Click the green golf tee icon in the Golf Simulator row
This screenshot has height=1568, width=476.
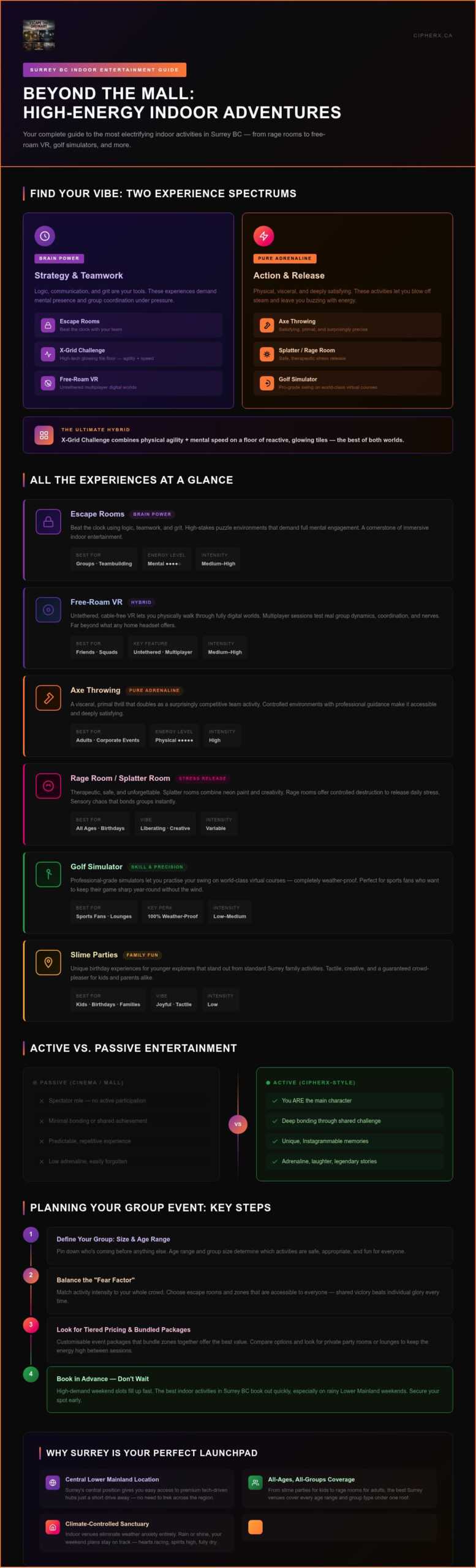[x=48, y=874]
